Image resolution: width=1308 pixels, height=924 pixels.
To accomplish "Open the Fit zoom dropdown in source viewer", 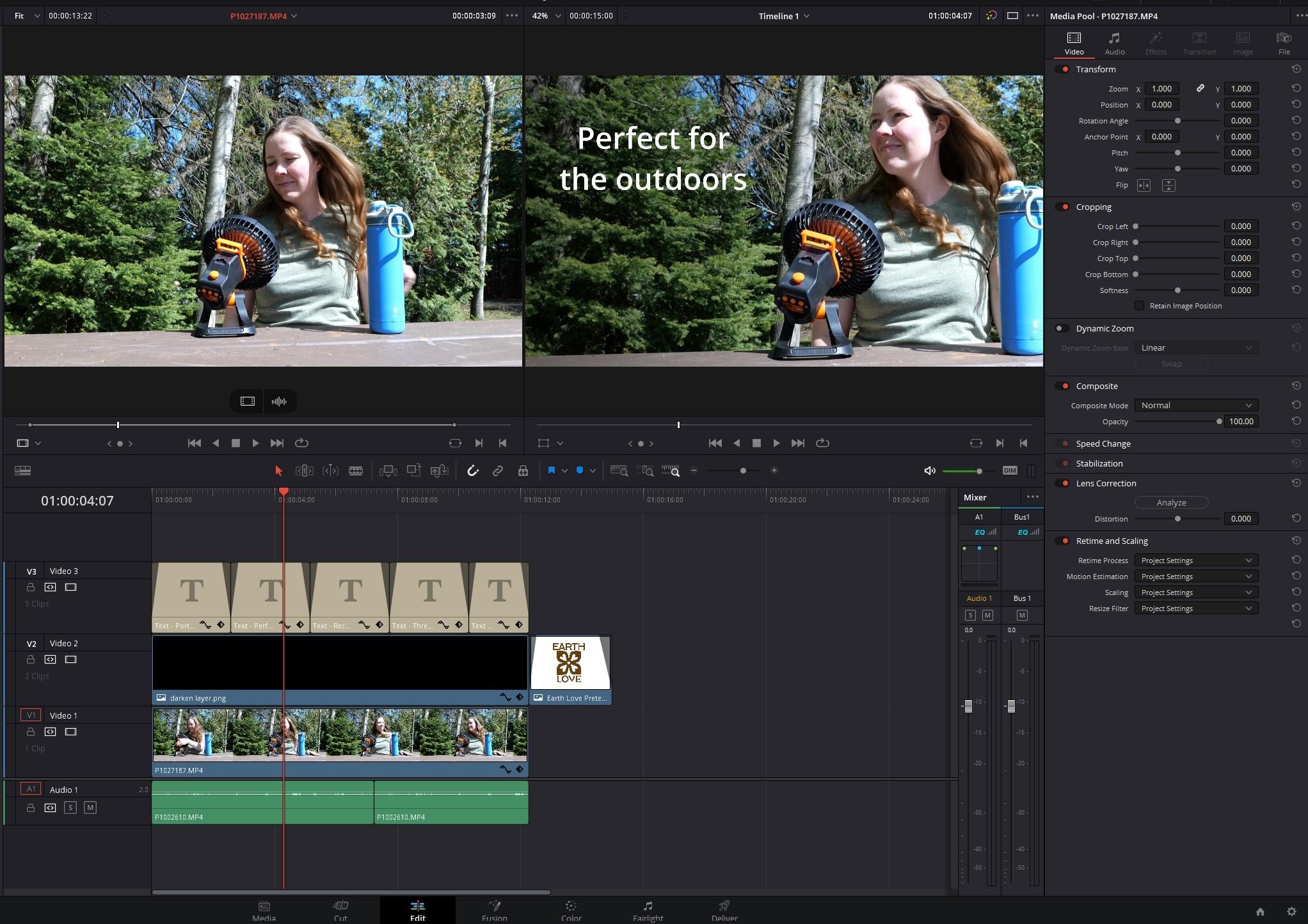I will 27,15.
